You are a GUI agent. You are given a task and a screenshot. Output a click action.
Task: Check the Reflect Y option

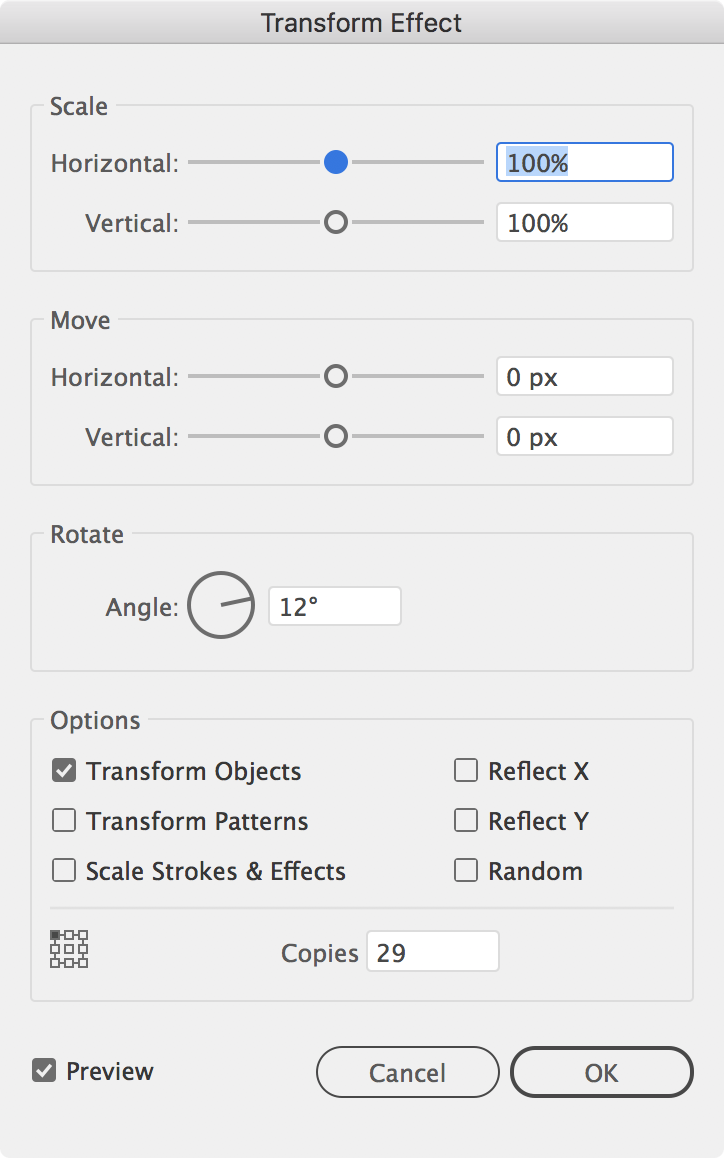[x=465, y=820]
